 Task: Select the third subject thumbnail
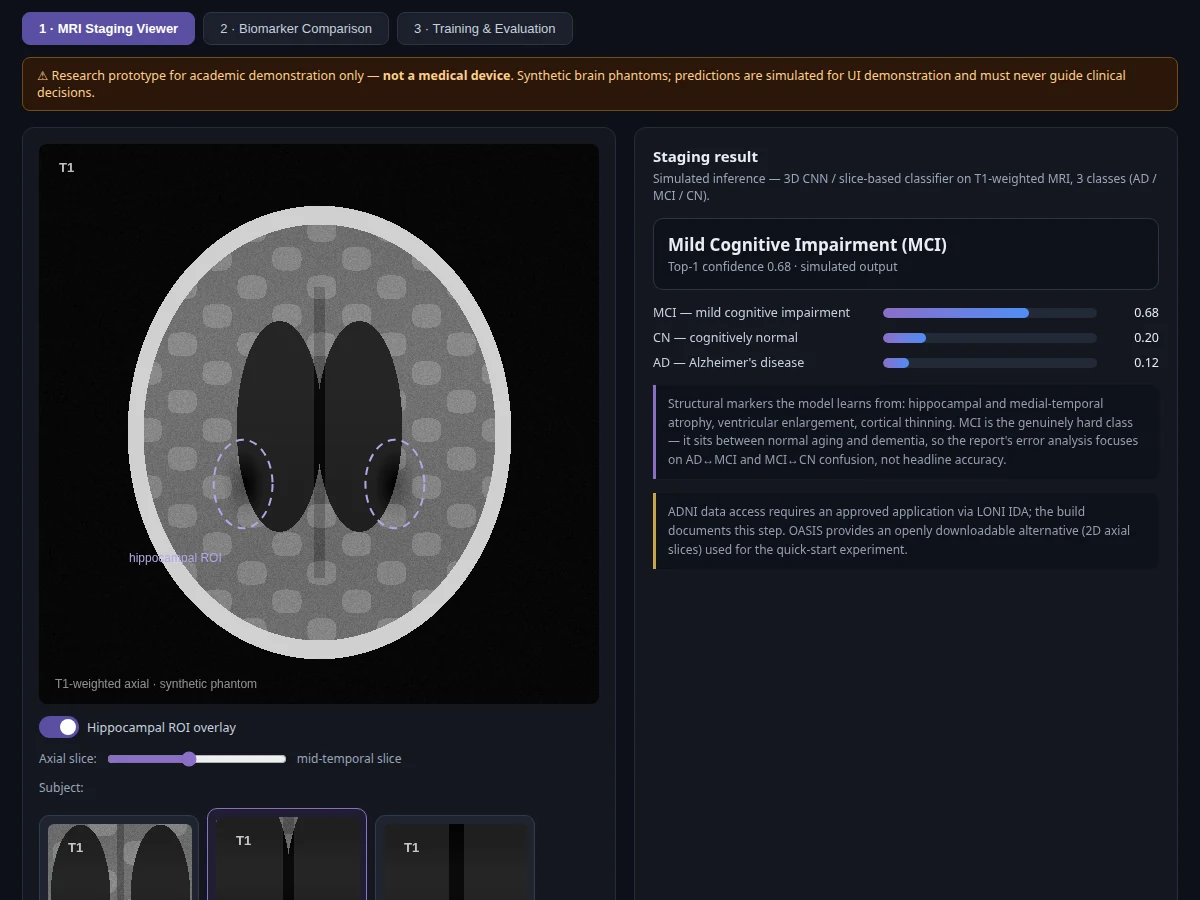click(x=455, y=858)
